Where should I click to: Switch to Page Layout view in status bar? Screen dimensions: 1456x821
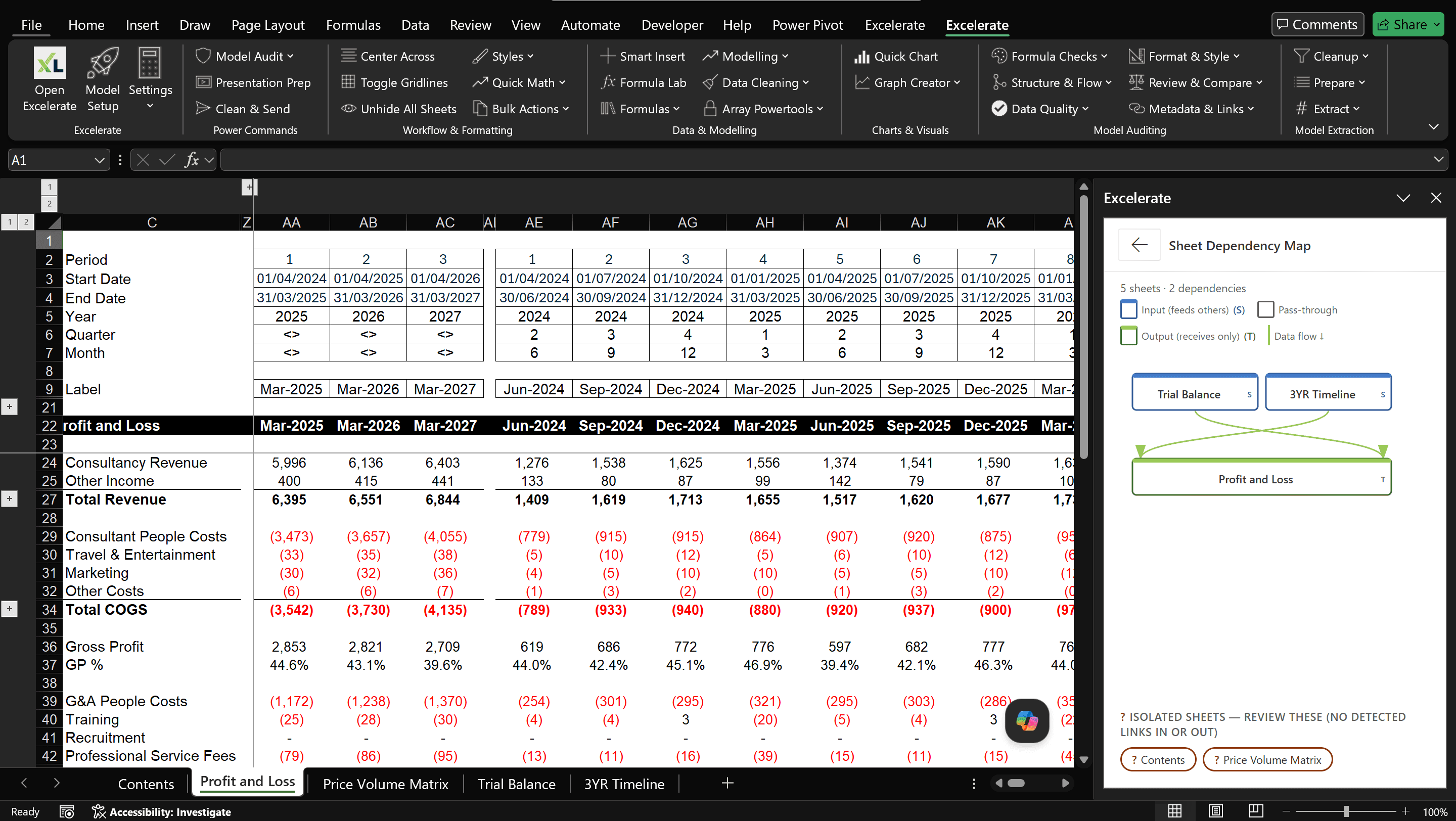[1216, 811]
